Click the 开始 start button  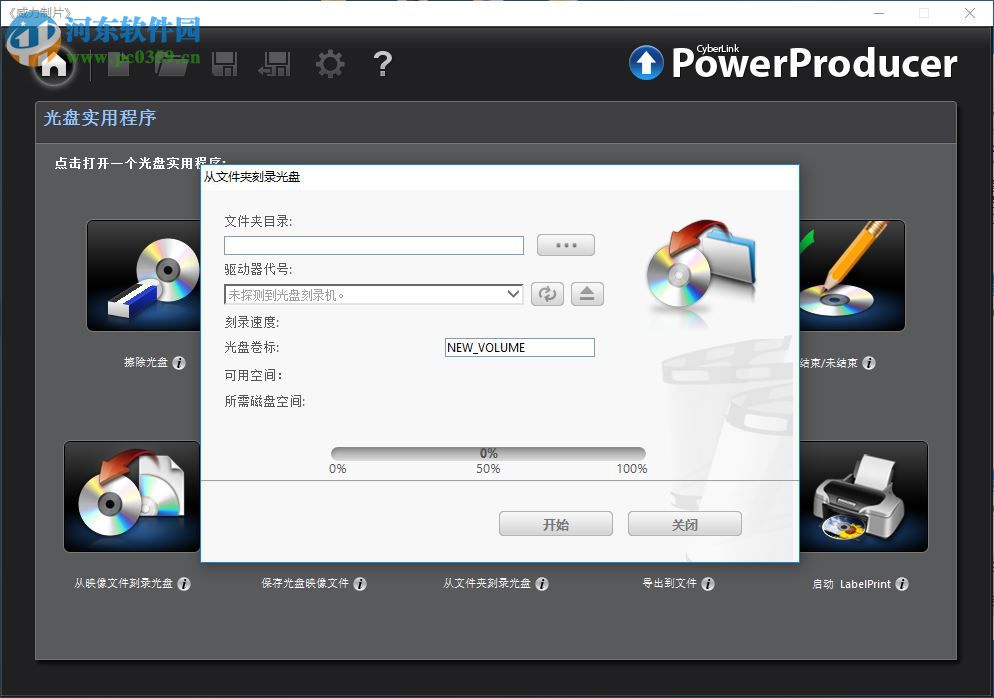(555, 524)
